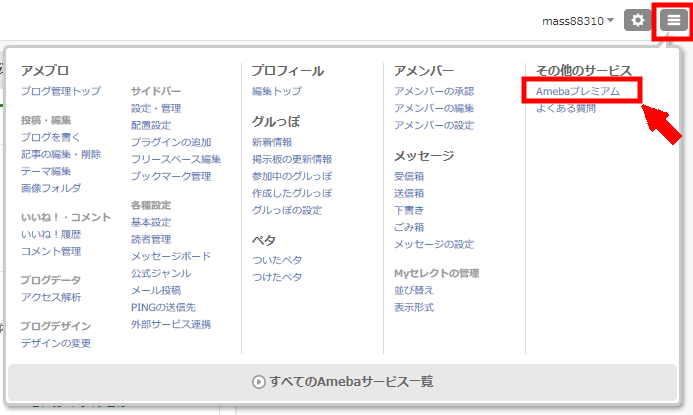This screenshot has height=415, width=693.
Task: Open グルっぽの設定
Action: coord(287,210)
